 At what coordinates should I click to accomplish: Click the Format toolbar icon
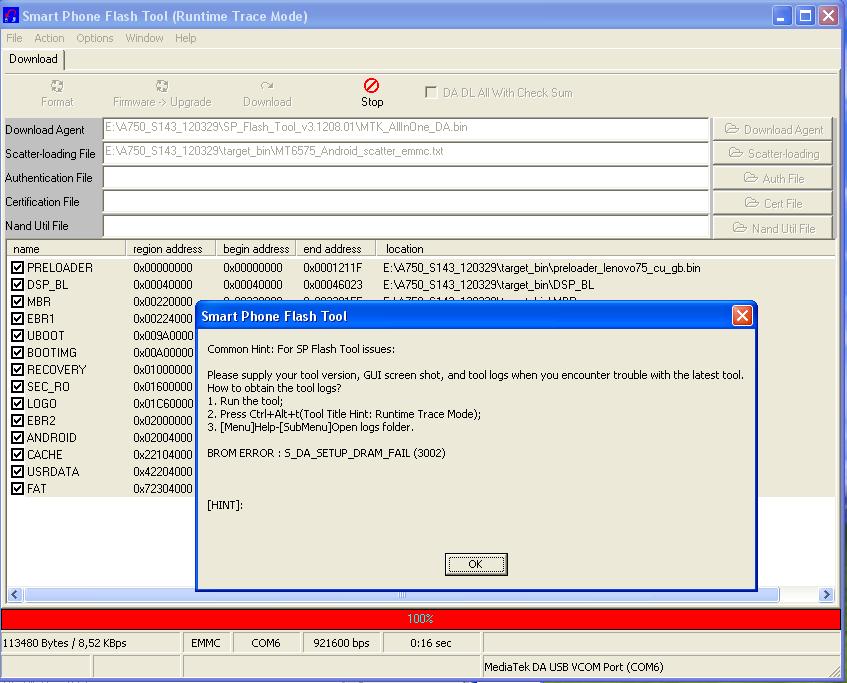[57, 86]
